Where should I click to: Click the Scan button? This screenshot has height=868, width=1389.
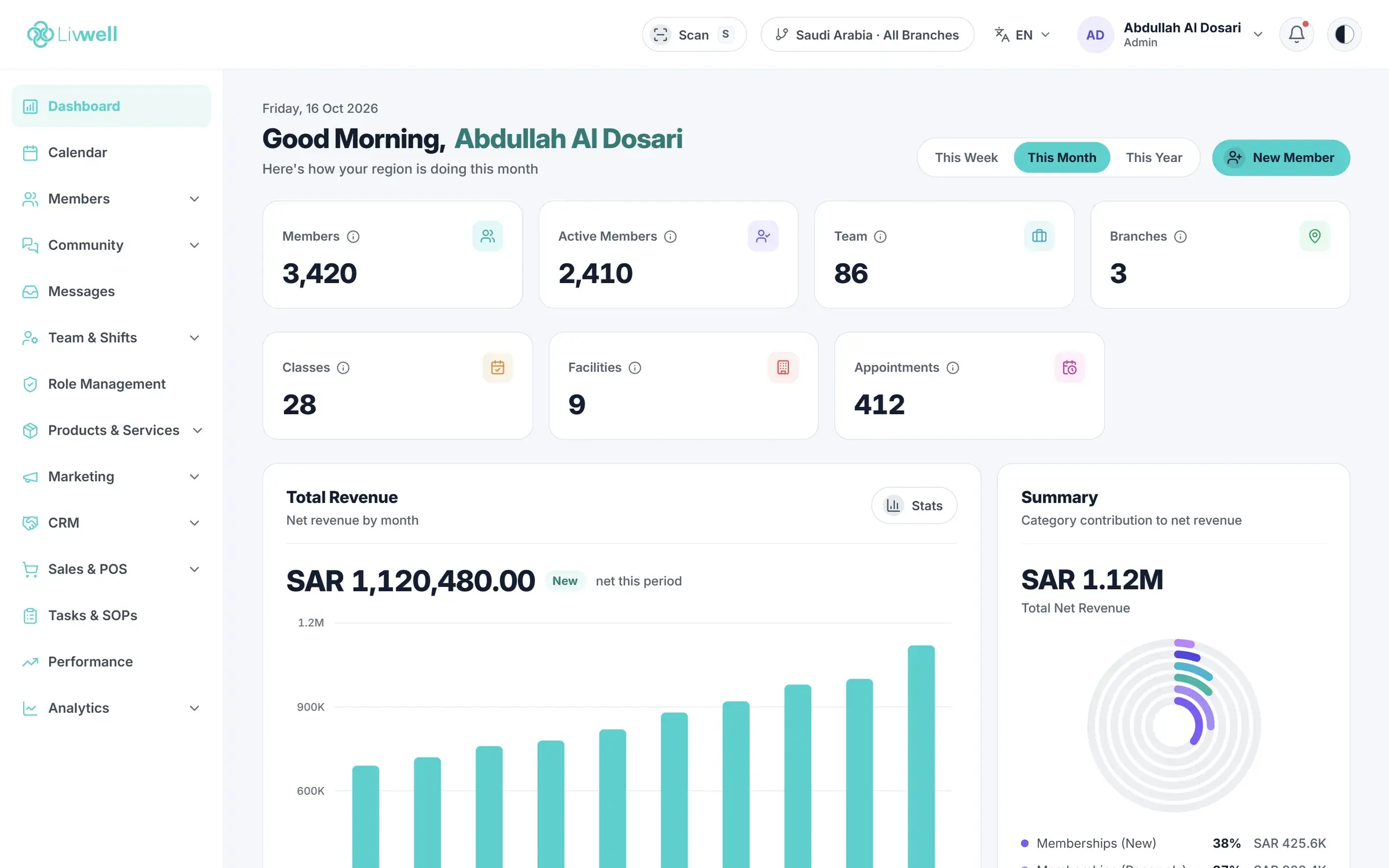point(694,35)
